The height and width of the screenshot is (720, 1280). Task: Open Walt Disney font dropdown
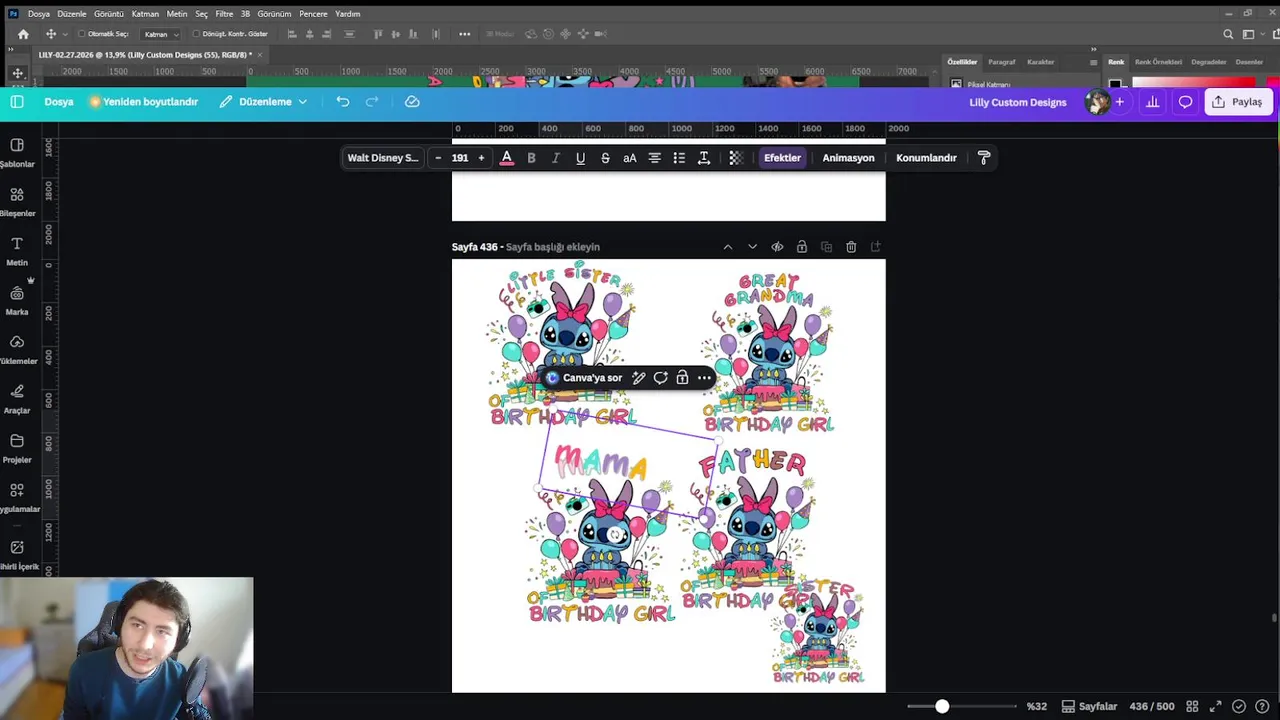tap(383, 158)
